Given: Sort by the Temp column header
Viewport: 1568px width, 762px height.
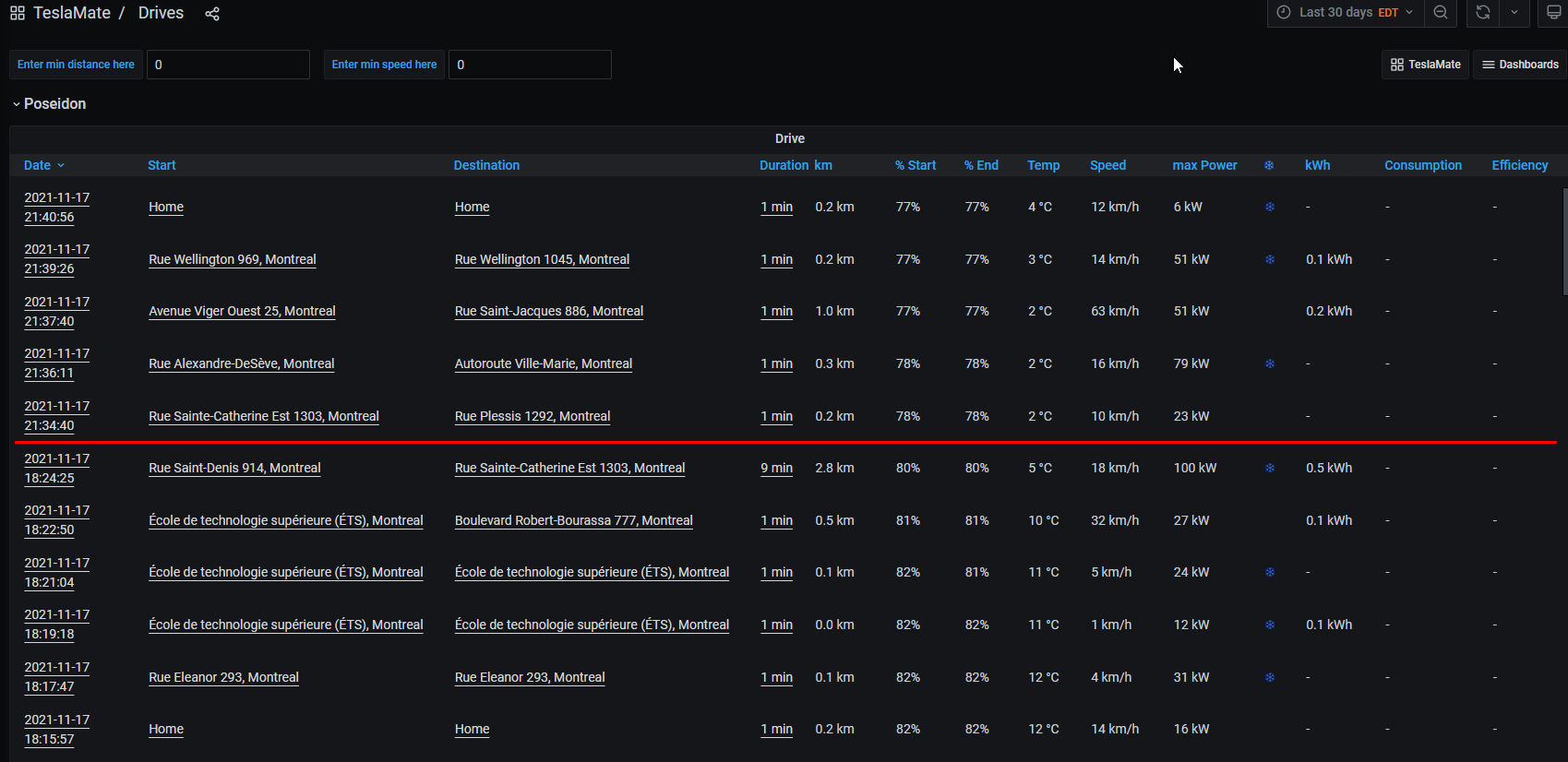Looking at the screenshot, I should 1044,165.
